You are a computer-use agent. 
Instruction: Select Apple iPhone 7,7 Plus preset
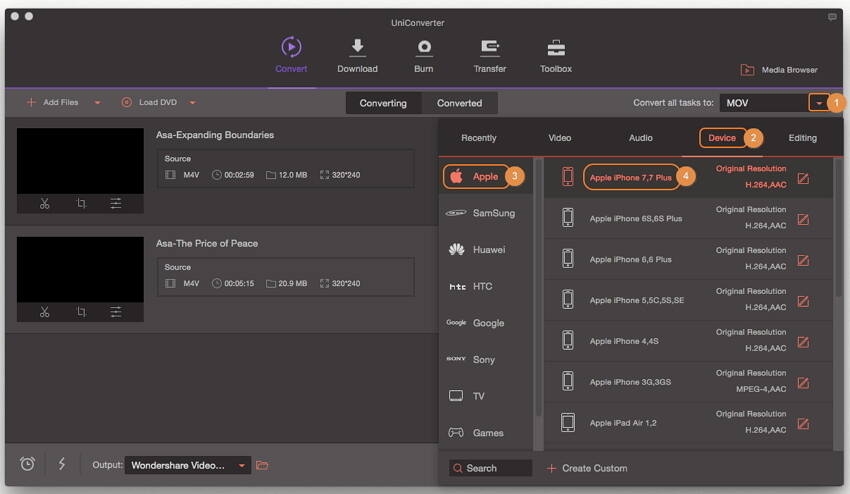pos(688,177)
